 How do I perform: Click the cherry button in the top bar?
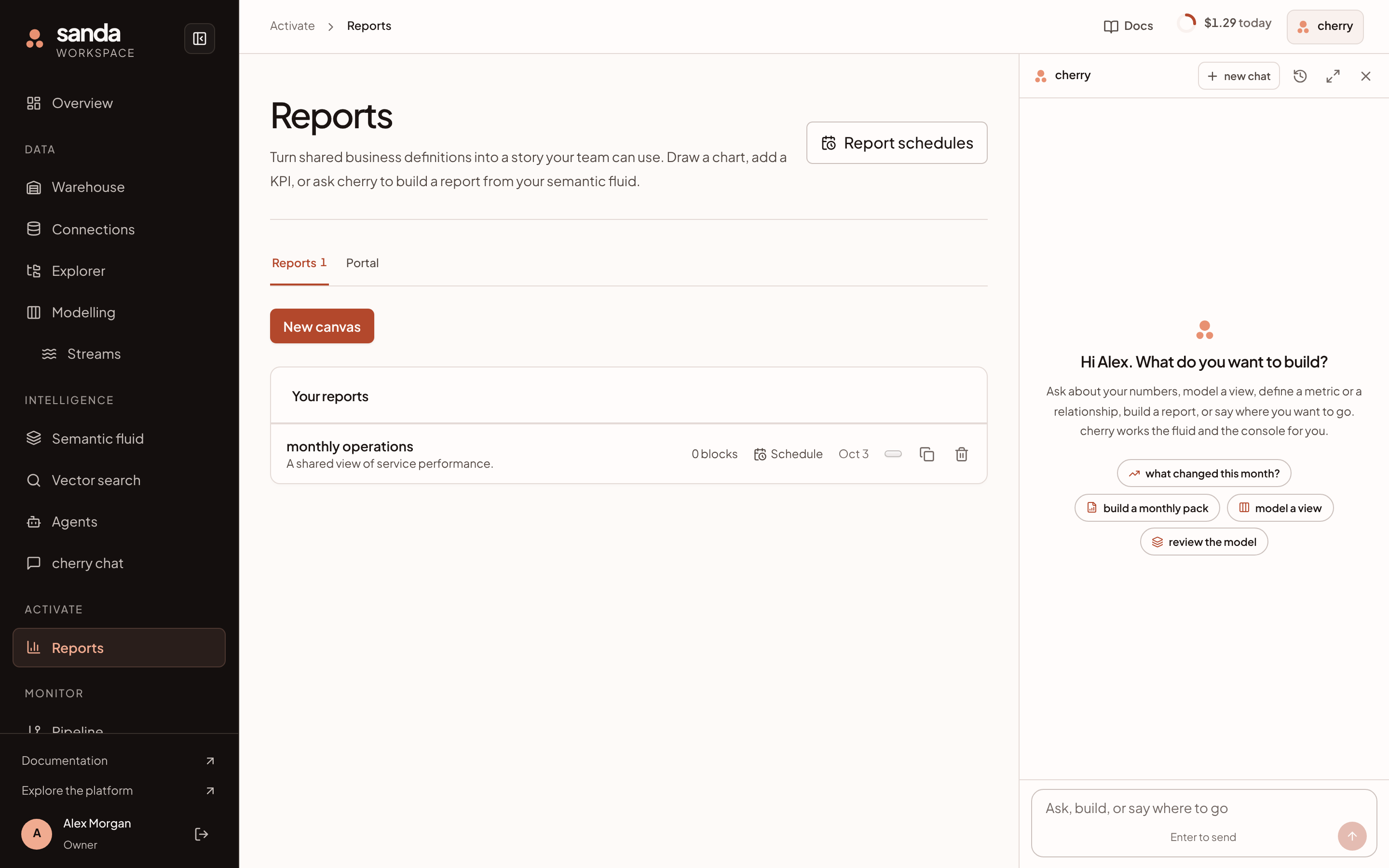[x=1325, y=27]
